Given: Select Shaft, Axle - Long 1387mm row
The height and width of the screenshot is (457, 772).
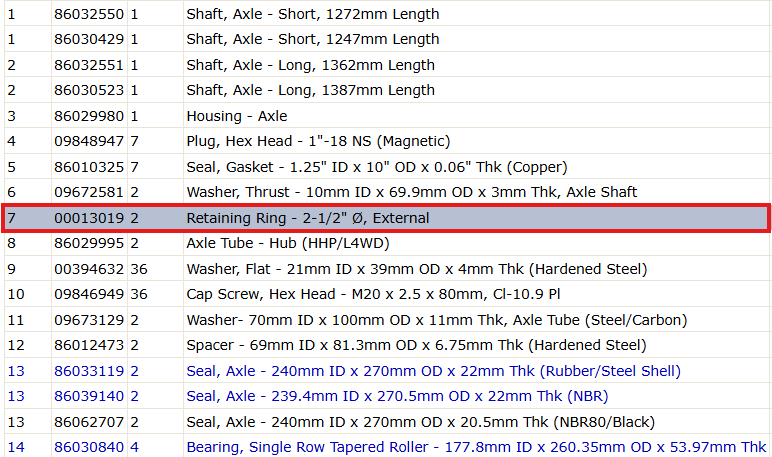Looking at the screenshot, I should coord(386,91).
